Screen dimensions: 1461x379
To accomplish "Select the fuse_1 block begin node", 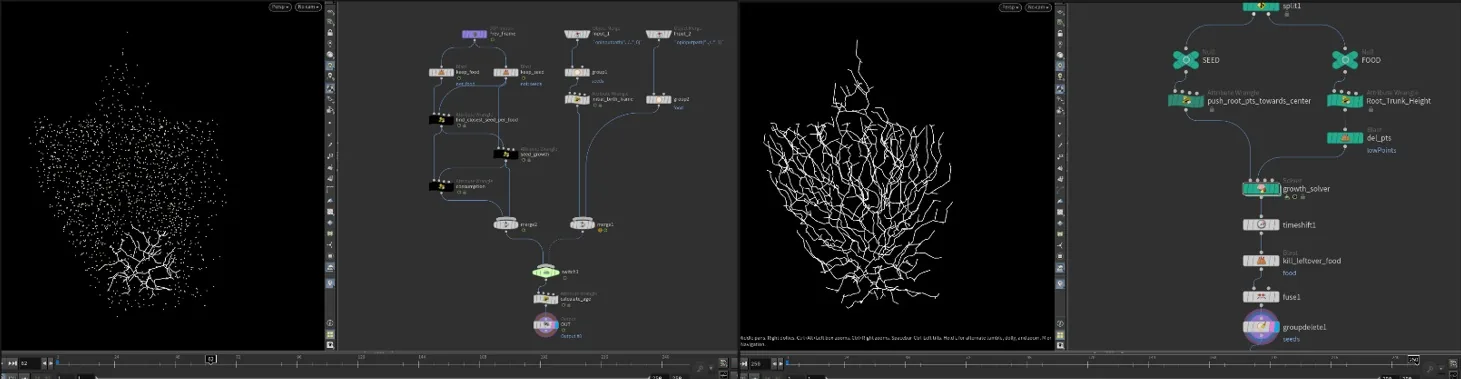I will tap(577, 35).
